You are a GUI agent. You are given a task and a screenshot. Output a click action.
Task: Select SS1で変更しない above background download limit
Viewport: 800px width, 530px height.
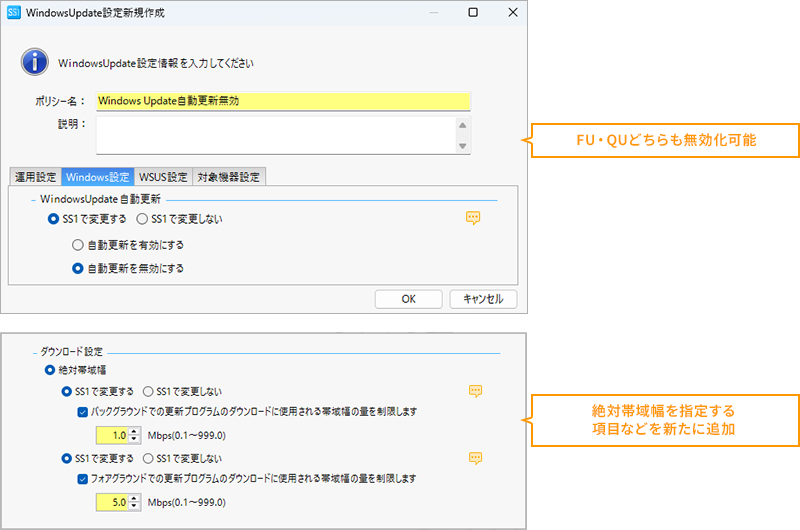click(x=182, y=391)
